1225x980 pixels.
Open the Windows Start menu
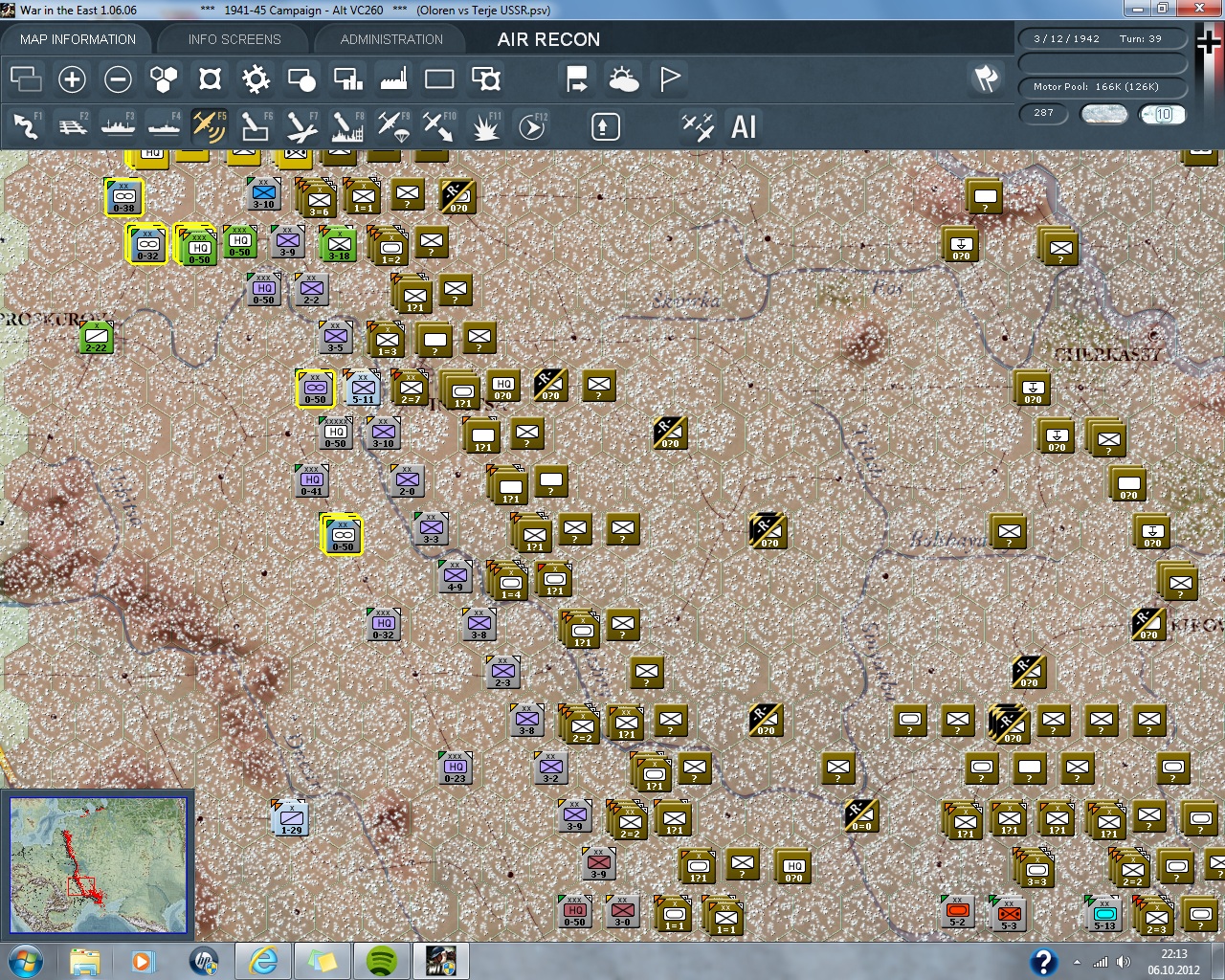(x=25, y=961)
